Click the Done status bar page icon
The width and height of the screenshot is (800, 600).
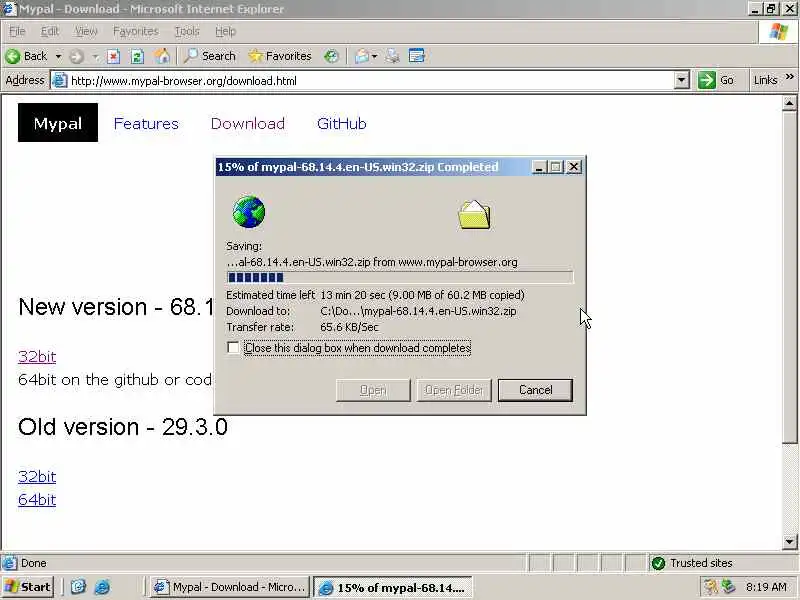point(10,563)
